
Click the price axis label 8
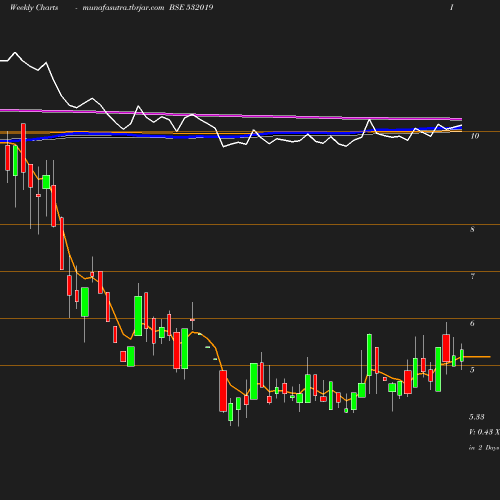point(472,229)
